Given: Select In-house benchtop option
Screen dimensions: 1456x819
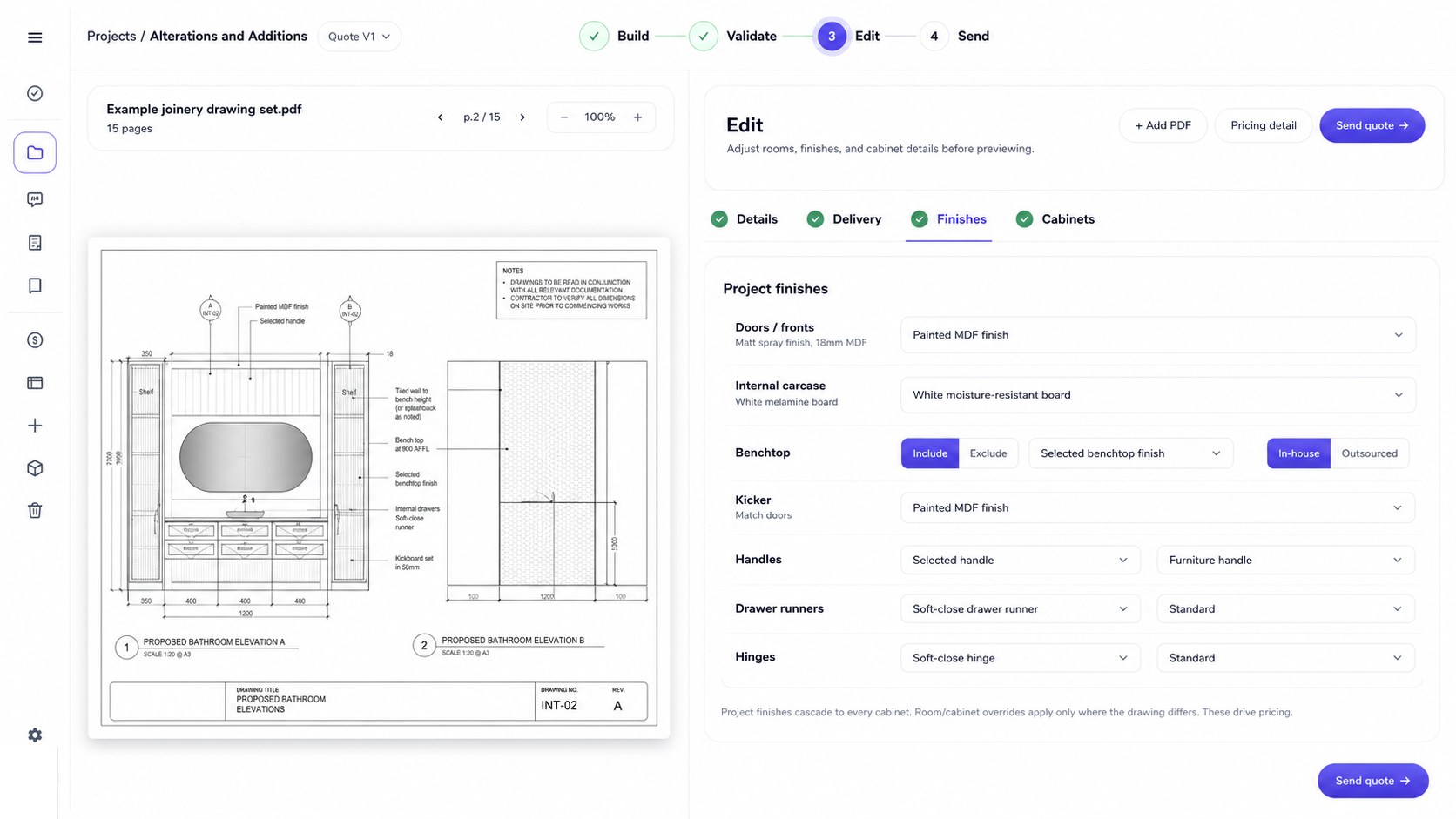Looking at the screenshot, I should (1298, 453).
